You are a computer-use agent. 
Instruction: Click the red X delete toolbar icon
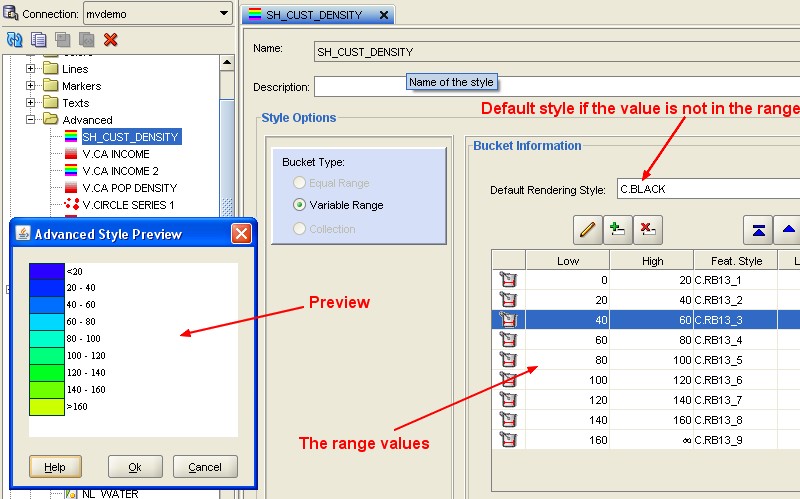(110, 39)
